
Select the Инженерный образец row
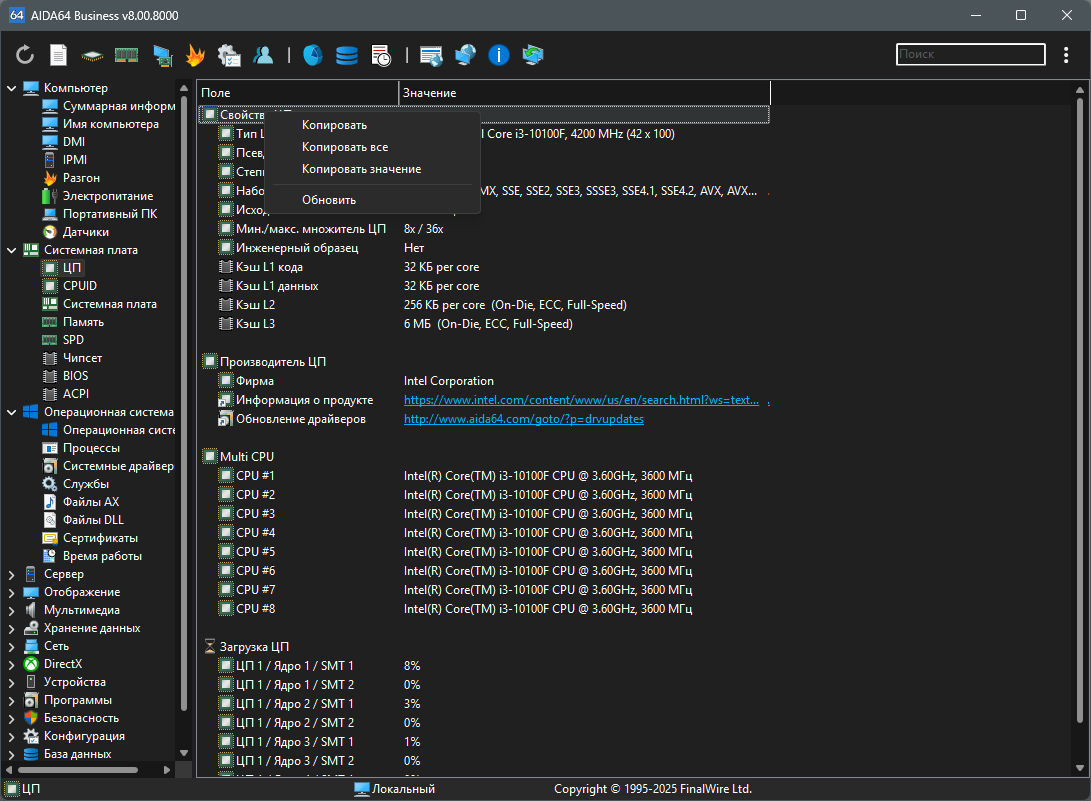point(484,248)
